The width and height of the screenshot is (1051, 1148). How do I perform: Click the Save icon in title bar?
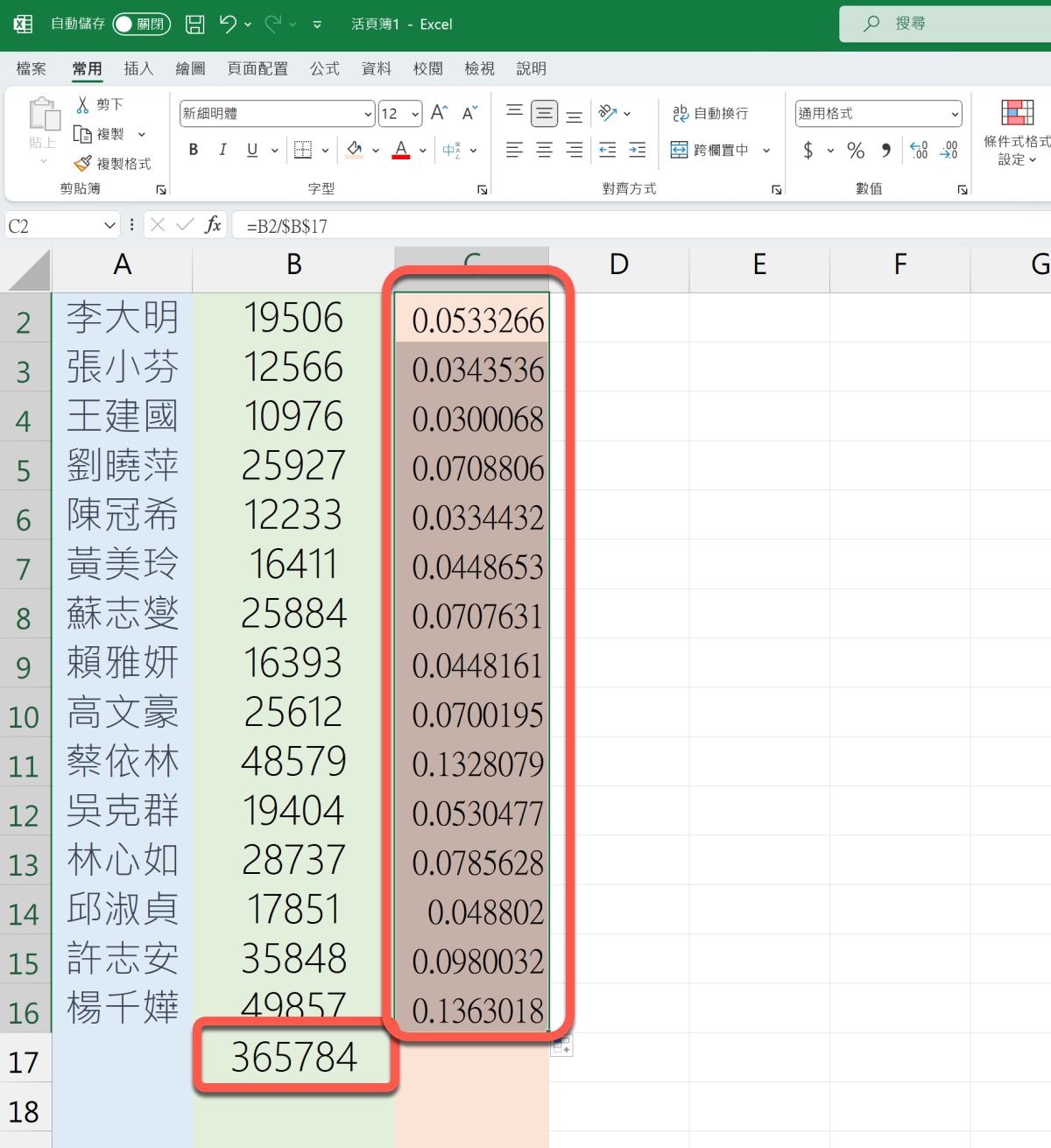[x=195, y=25]
